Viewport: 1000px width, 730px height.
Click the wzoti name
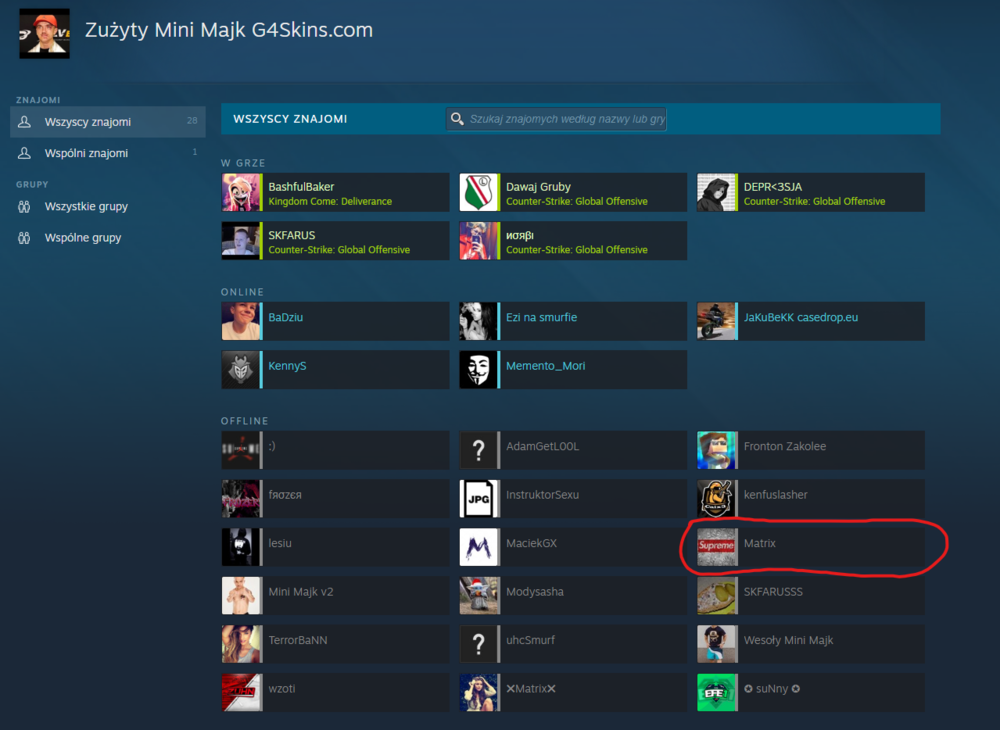coord(282,689)
